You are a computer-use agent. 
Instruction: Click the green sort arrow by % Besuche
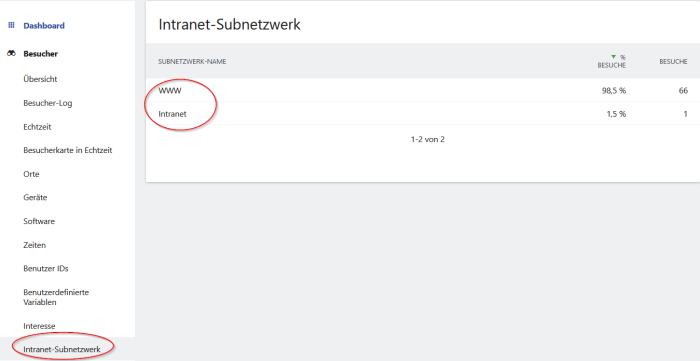613,57
